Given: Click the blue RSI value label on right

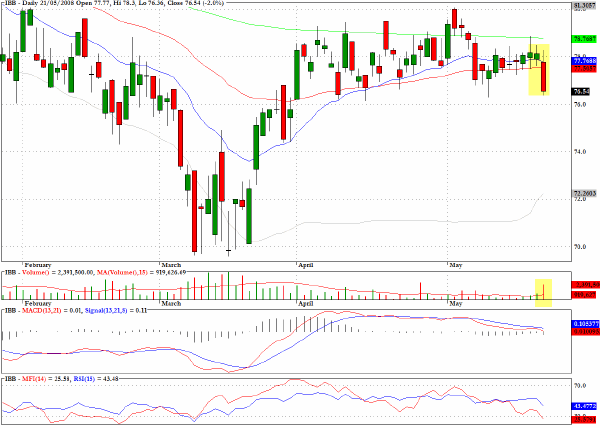Looking at the screenshot, I should (584, 406).
